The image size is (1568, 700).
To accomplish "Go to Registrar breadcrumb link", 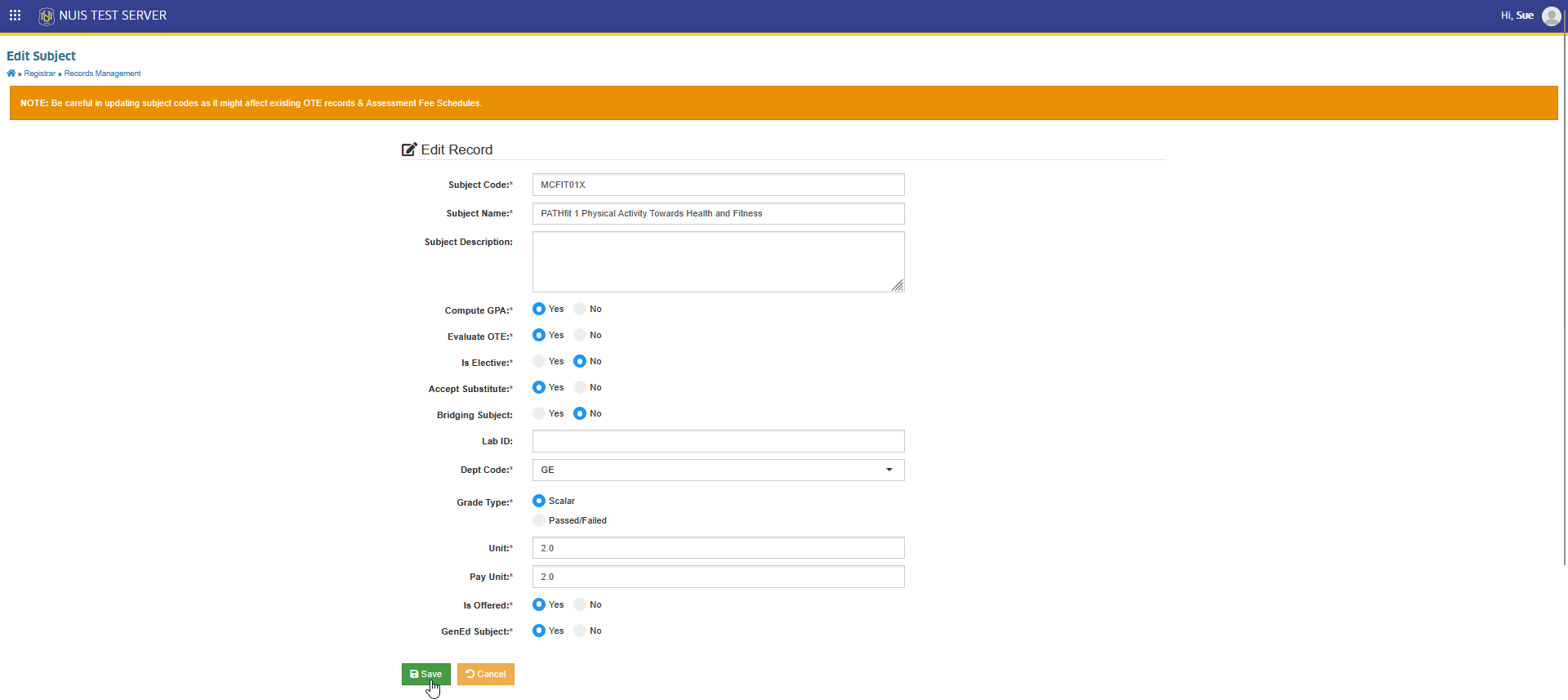I will [x=40, y=74].
